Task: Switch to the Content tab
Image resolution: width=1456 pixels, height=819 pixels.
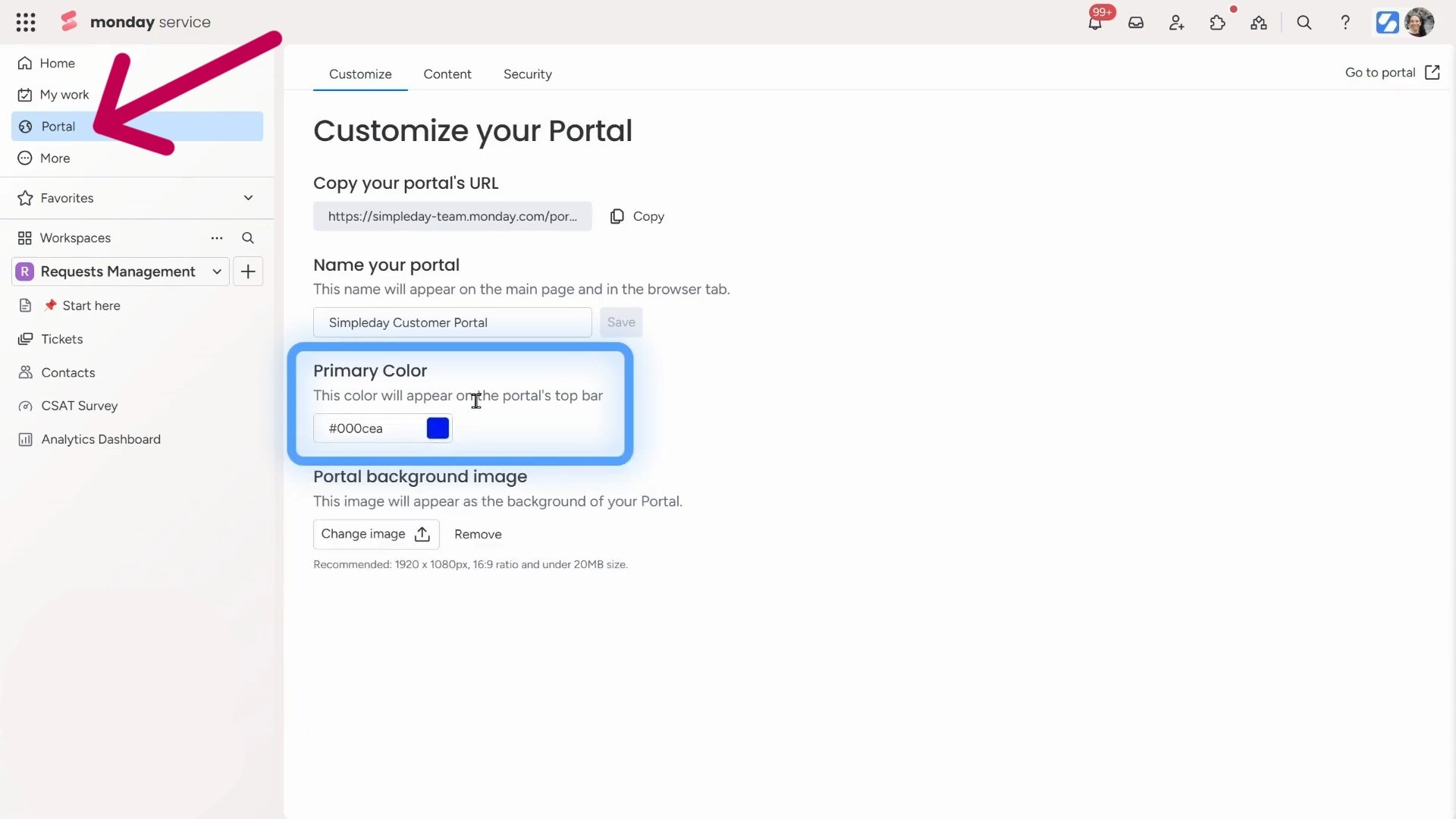Action: [x=447, y=74]
